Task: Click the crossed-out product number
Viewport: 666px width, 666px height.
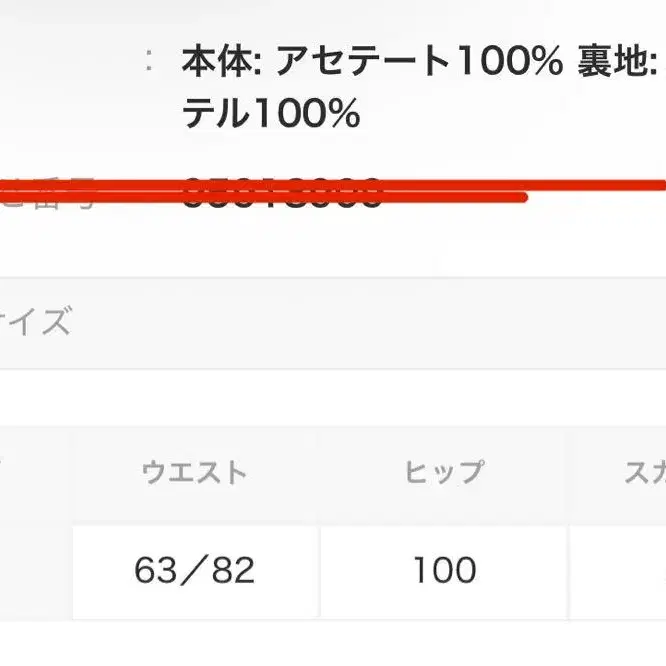Action: (x=282, y=191)
